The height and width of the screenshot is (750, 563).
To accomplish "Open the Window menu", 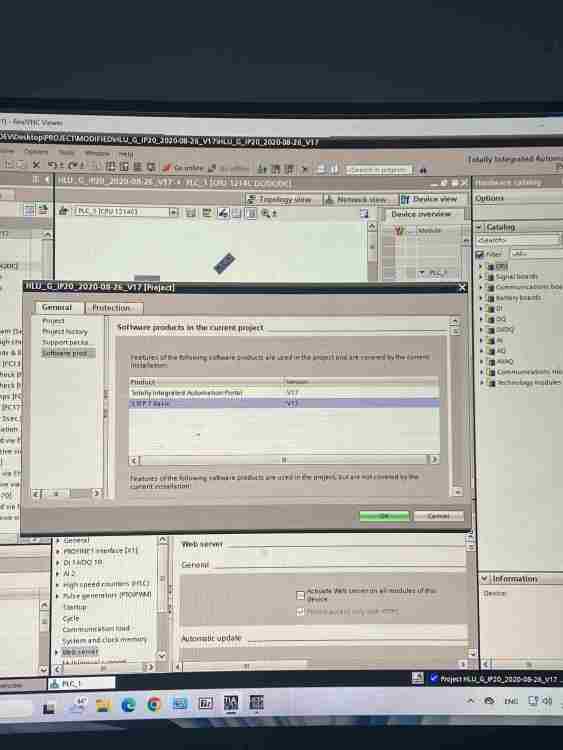I will 97,154.
